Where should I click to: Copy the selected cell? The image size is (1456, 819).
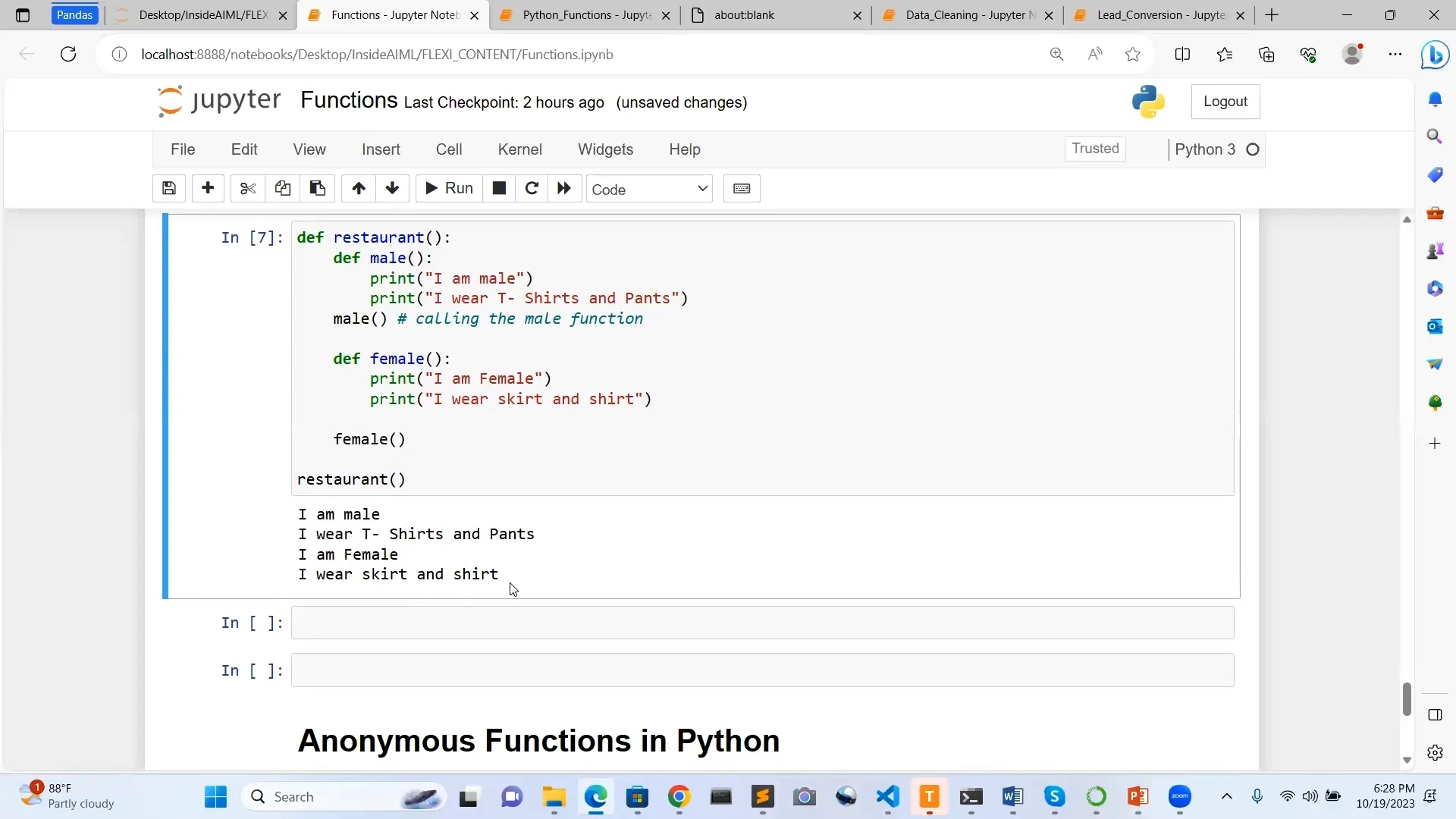point(282,188)
